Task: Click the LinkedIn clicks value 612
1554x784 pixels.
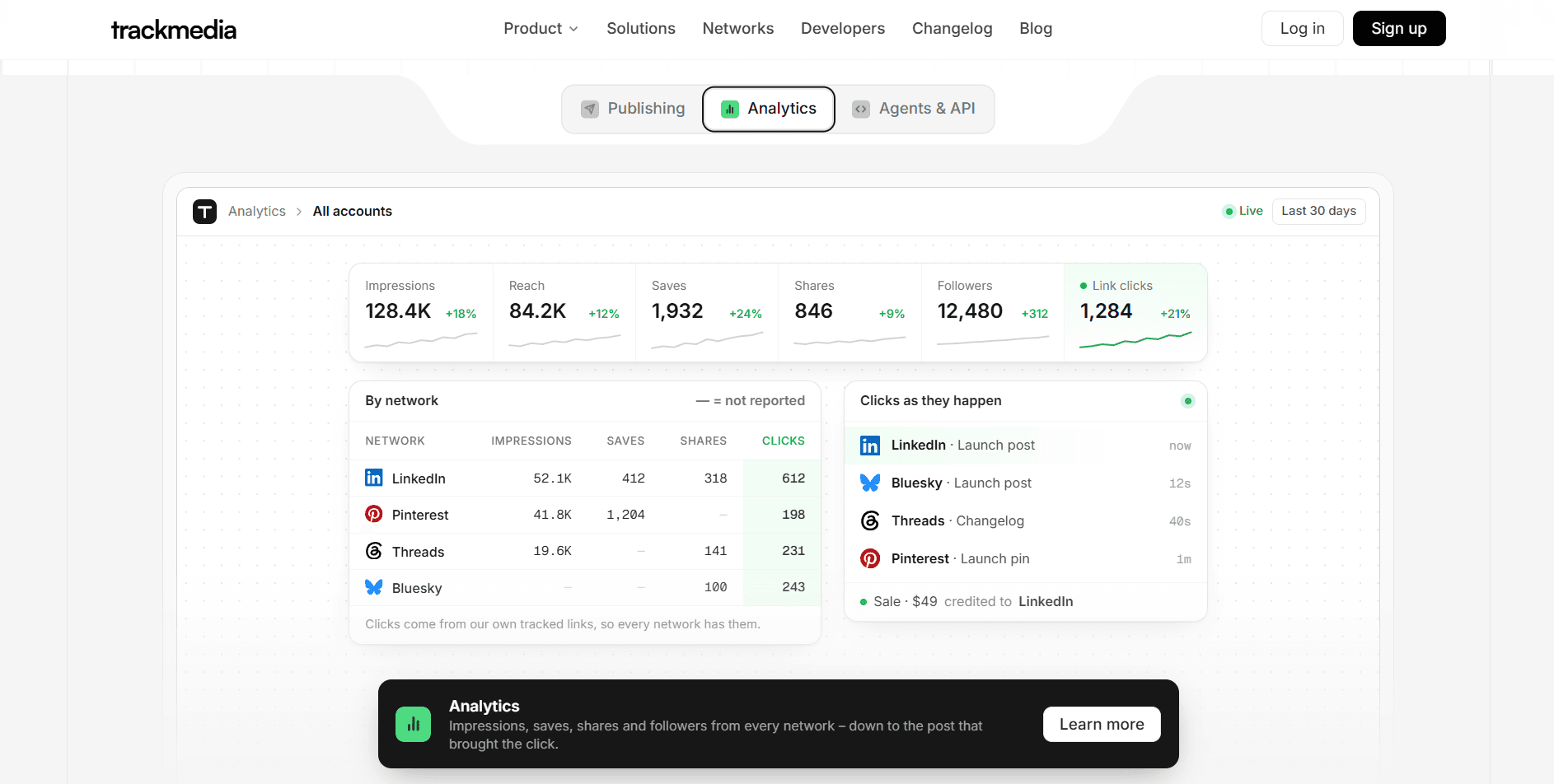Action: [793, 478]
